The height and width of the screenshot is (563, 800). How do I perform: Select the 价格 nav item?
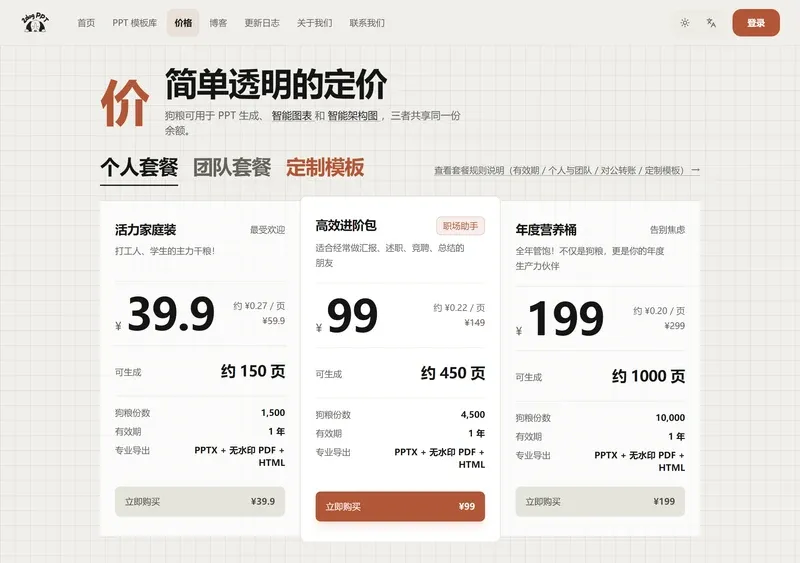click(x=183, y=23)
